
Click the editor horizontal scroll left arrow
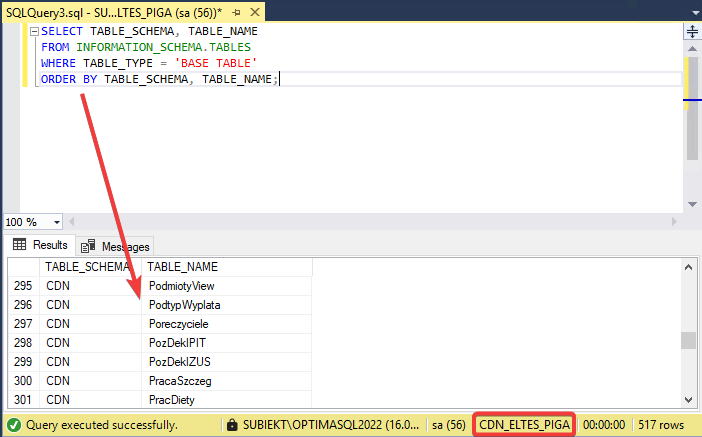pos(72,222)
